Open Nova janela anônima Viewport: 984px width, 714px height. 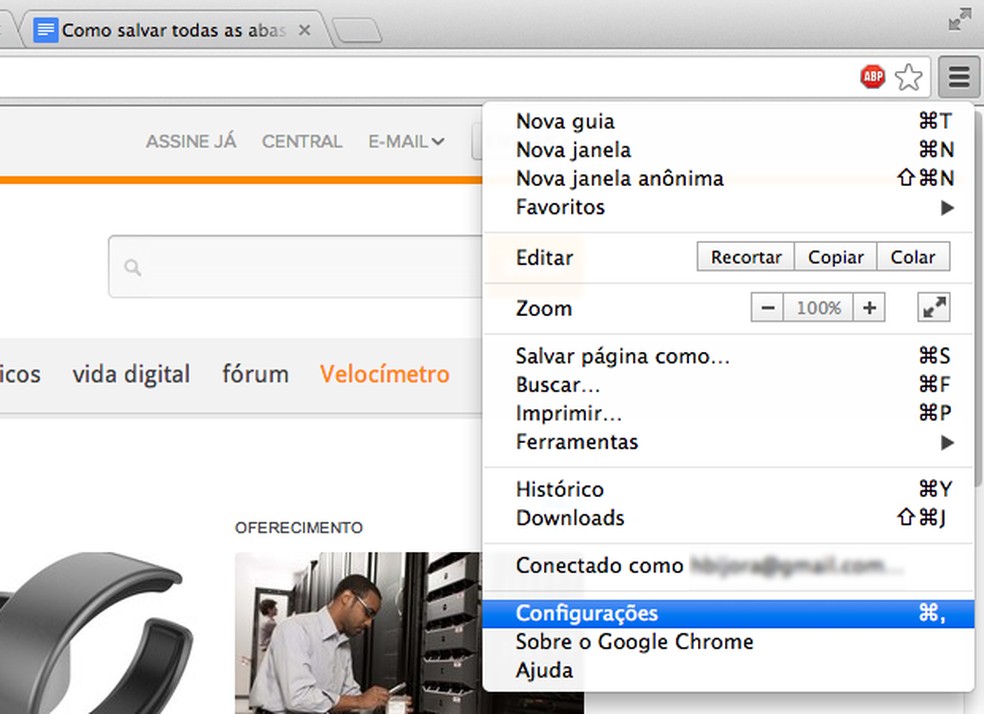(619, 178)
